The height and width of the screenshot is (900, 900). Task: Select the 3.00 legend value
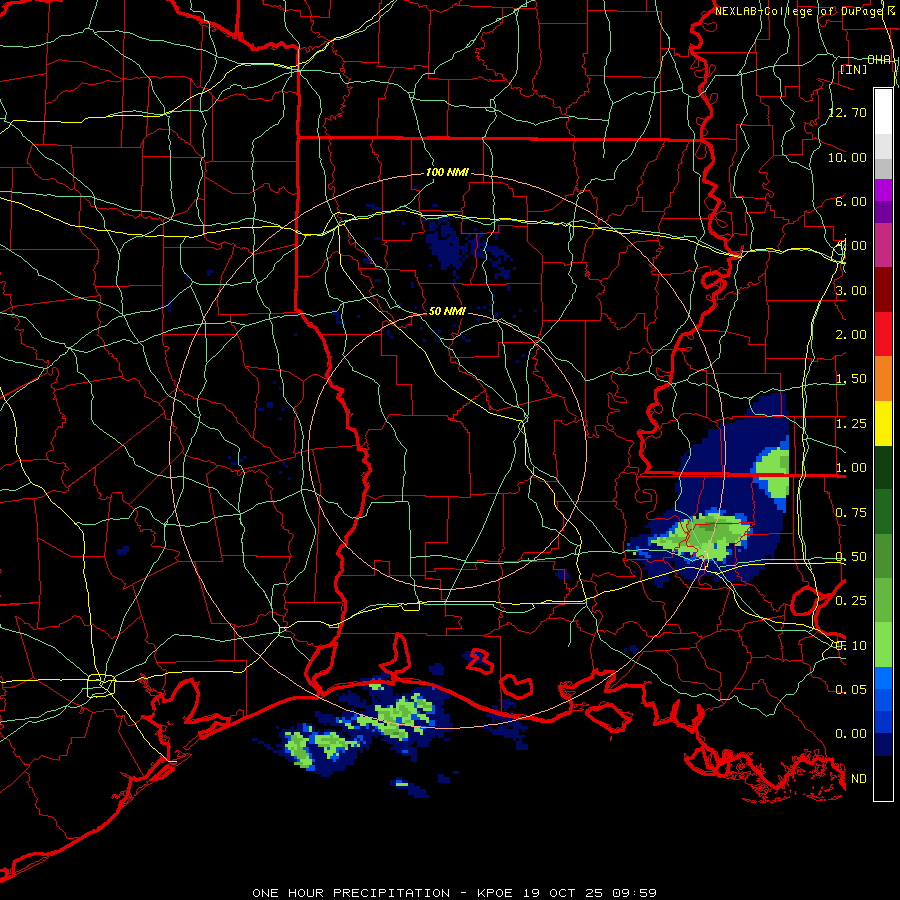point(851,290)
